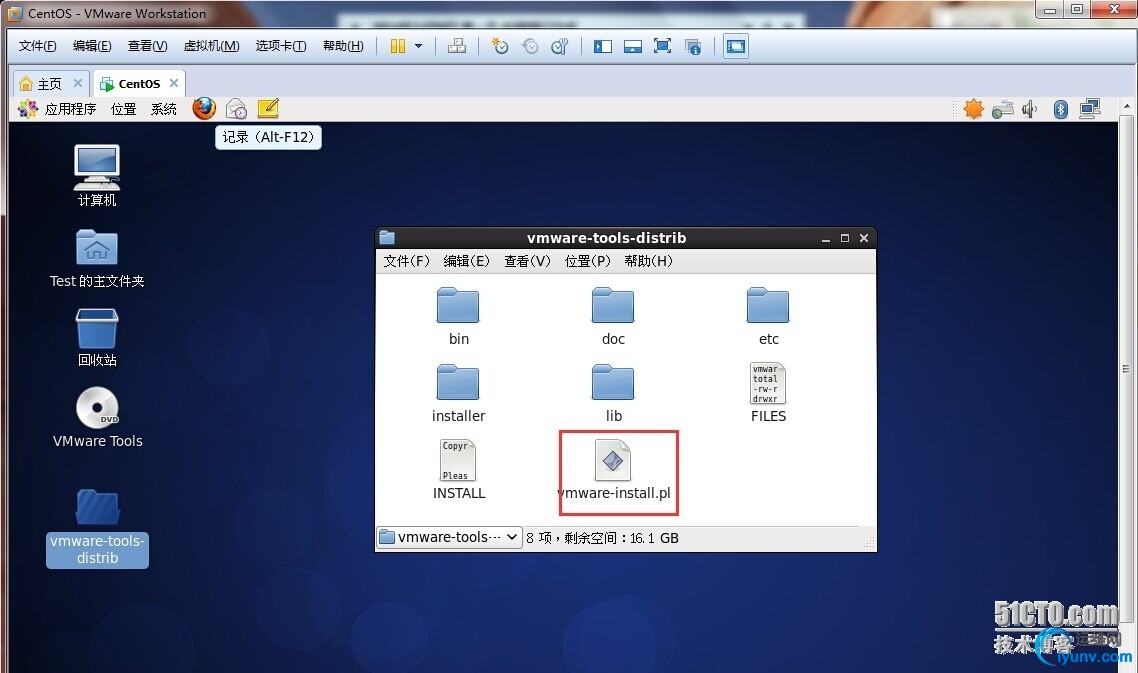Select the lib folder
This screenshot has height=673, width=1138.
613,393
